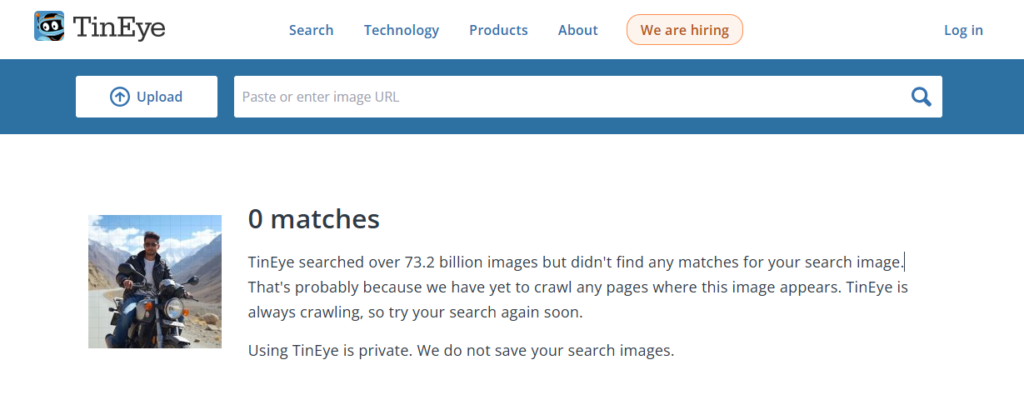Click the TinEye wordmark text
Image resolution: width=1024 pixels, height=420 pixels.
coord(119,28)
